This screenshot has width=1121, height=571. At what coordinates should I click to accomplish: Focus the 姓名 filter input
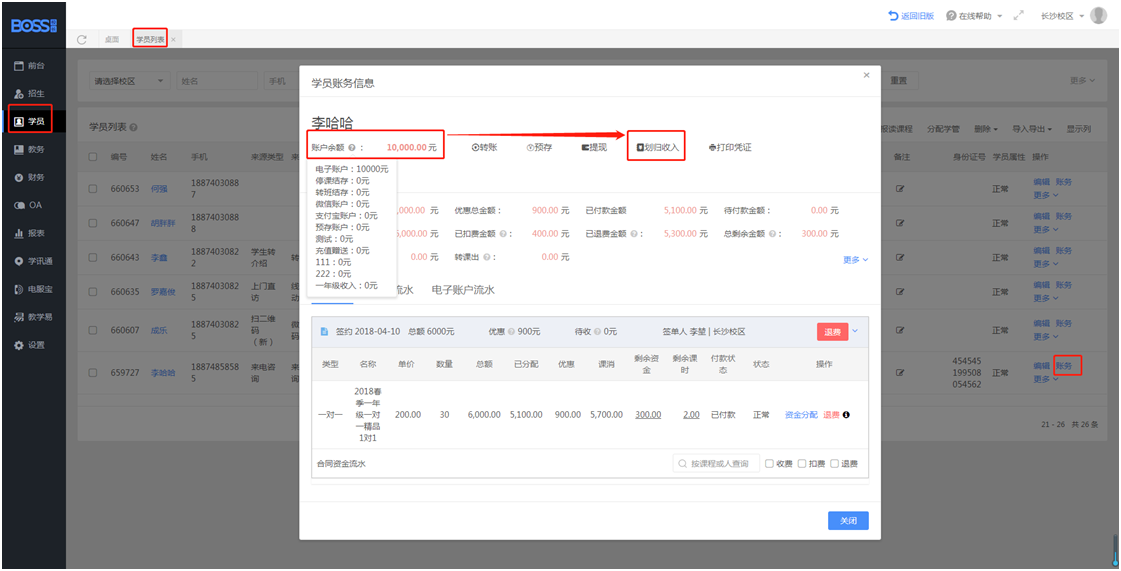coord(217,81)
